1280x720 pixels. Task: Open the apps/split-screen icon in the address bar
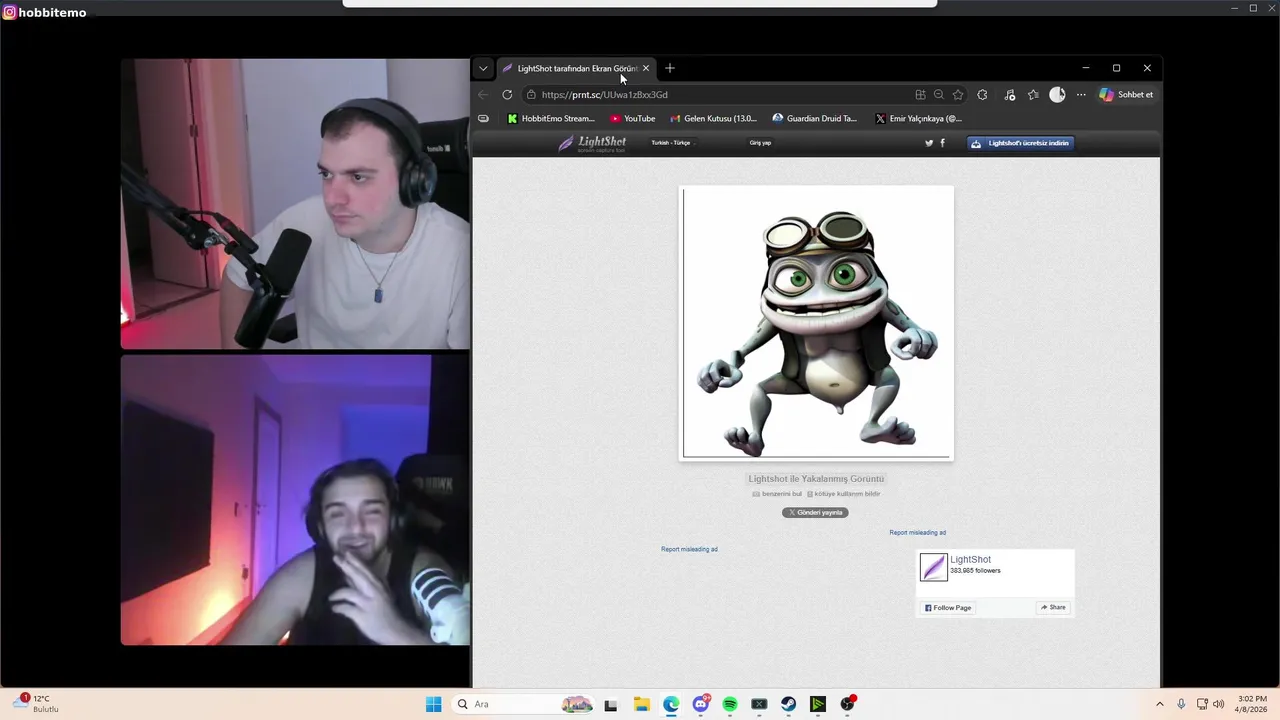click(920, 95)
